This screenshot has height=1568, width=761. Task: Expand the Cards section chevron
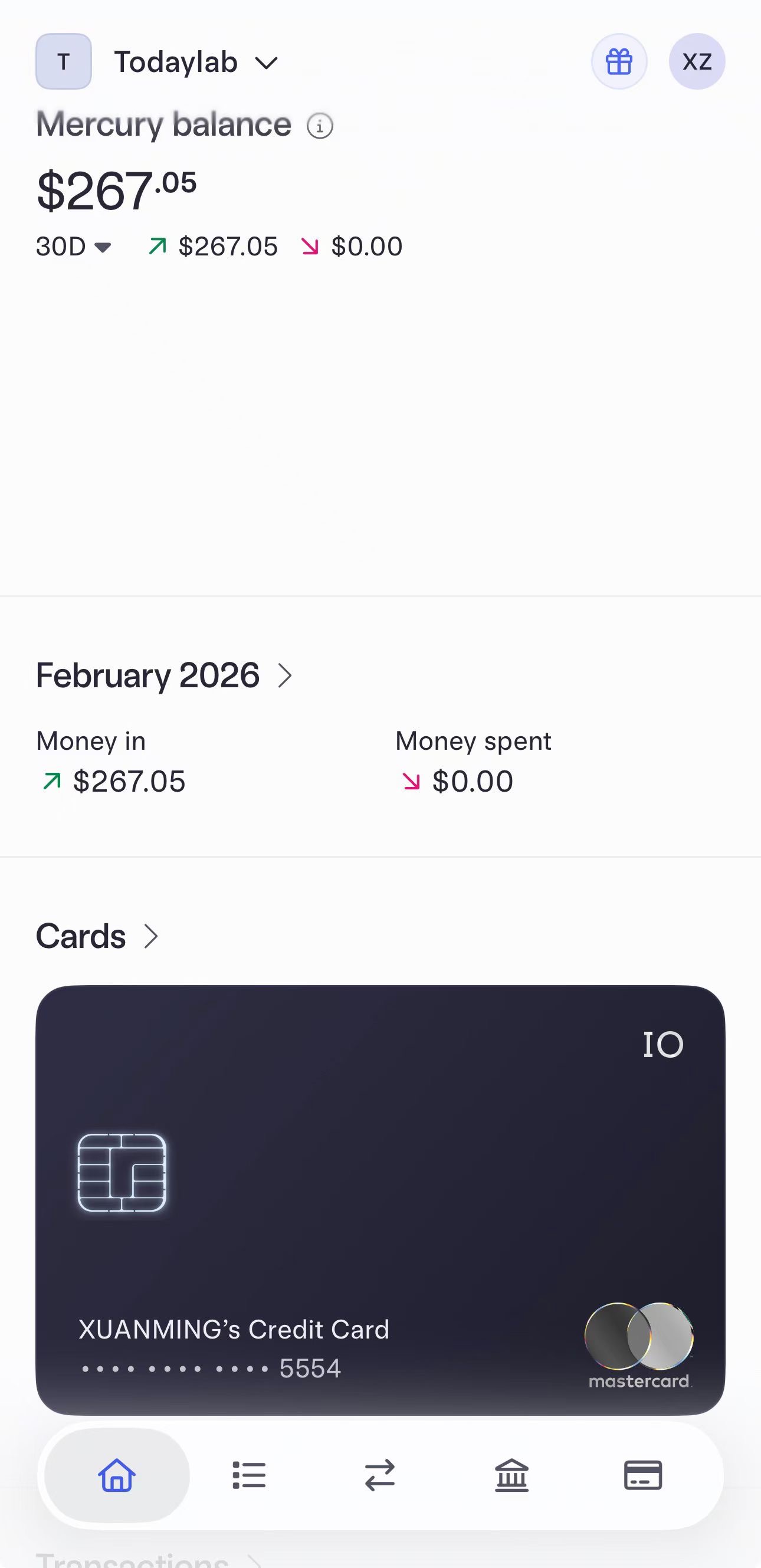[x=151, y=936]
